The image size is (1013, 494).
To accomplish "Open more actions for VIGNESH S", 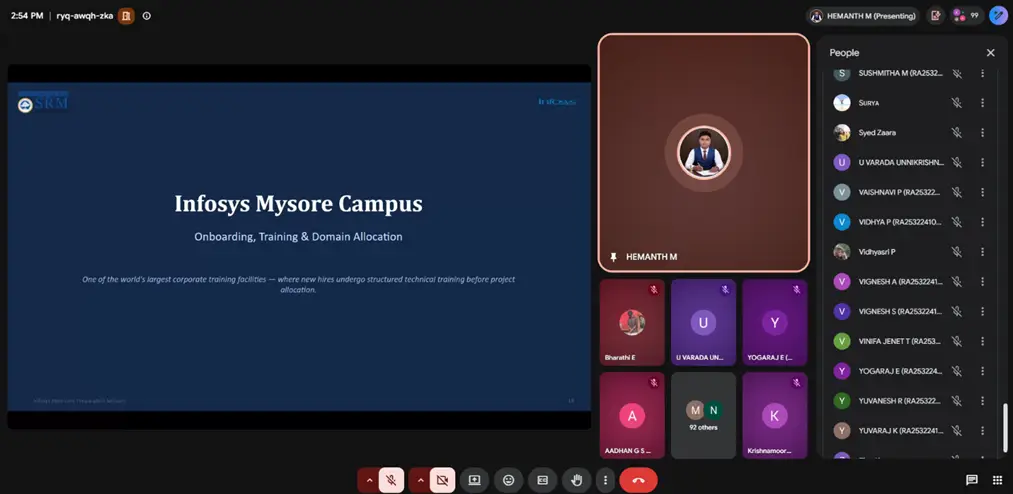I will [x=983, y=311].
